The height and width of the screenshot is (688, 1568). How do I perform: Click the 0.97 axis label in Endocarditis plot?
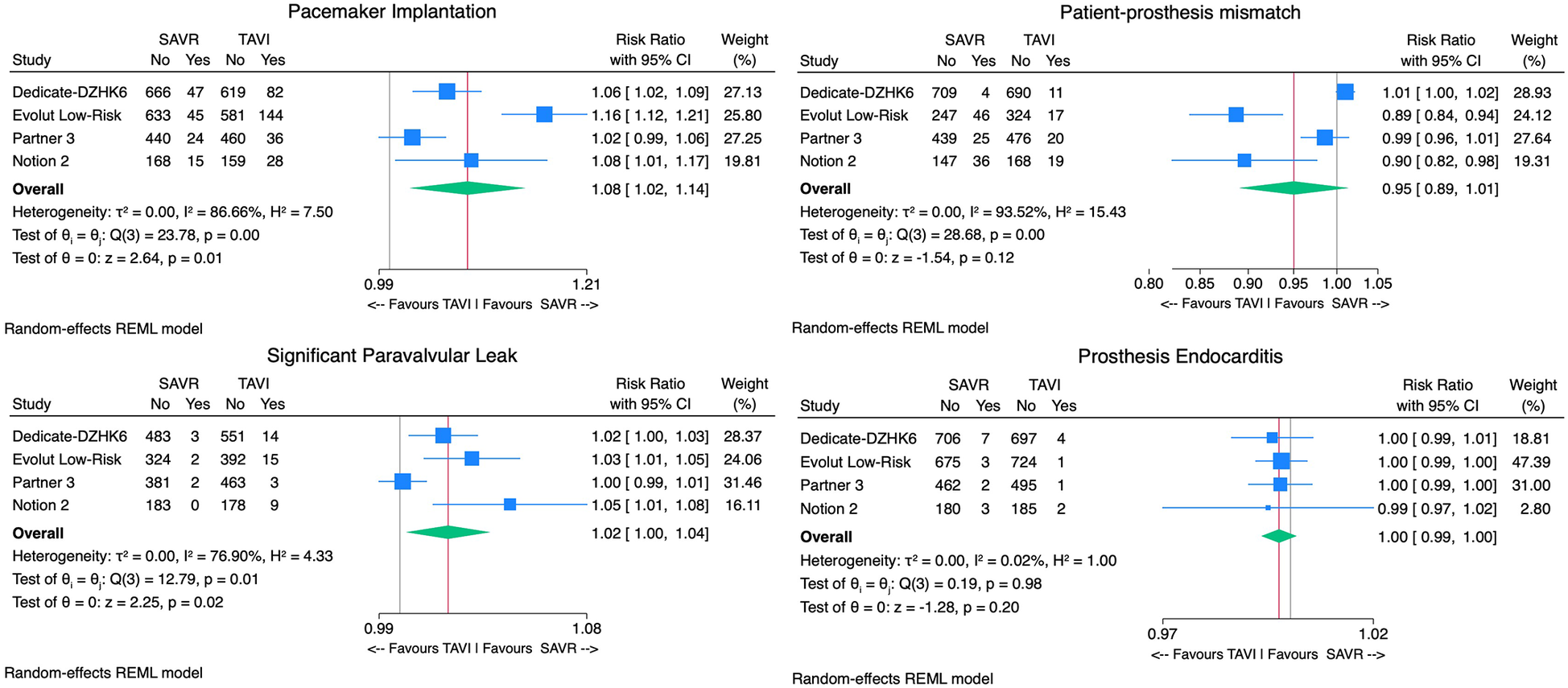[x=1162, y=633]
